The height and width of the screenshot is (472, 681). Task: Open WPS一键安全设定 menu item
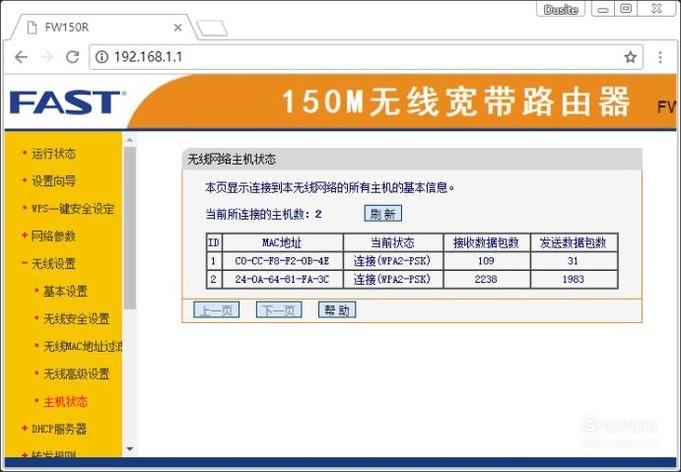click(73, 208)
